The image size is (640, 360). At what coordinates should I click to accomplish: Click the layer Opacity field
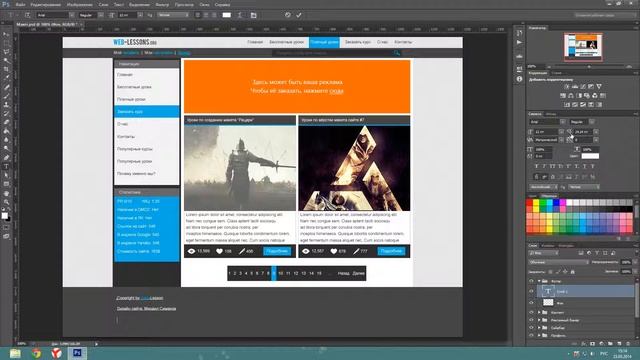[x=626, y=262]
